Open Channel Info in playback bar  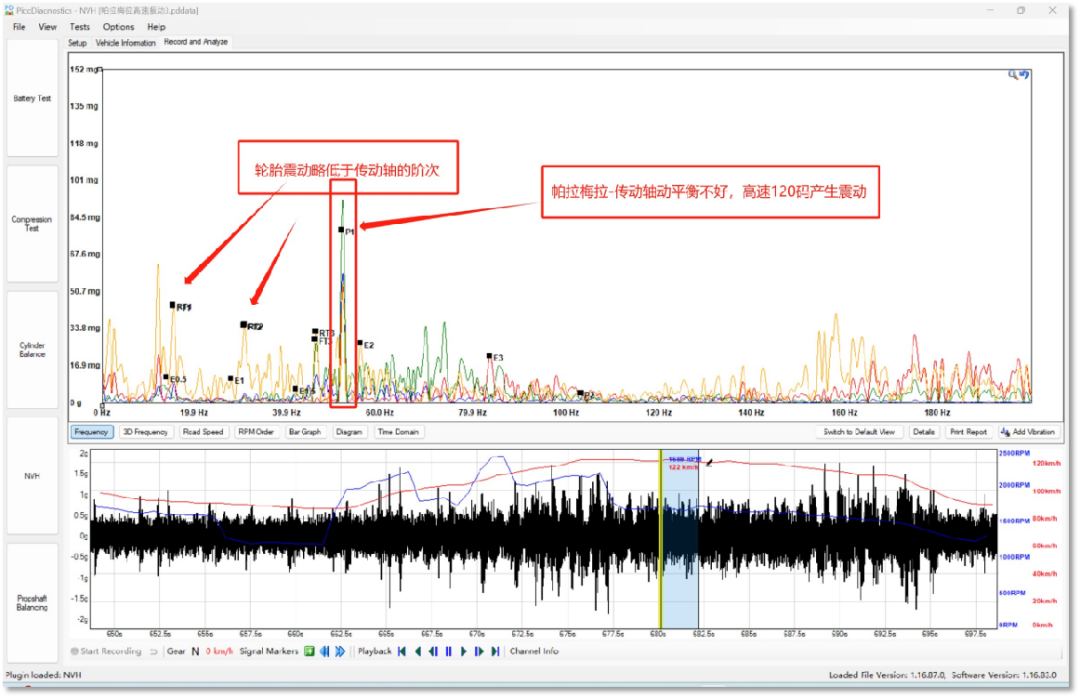[x=534, y=651]
